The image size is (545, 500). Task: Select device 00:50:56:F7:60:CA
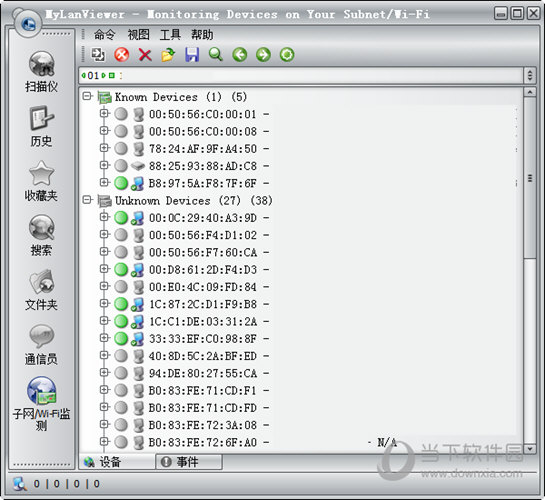point(203,252)
